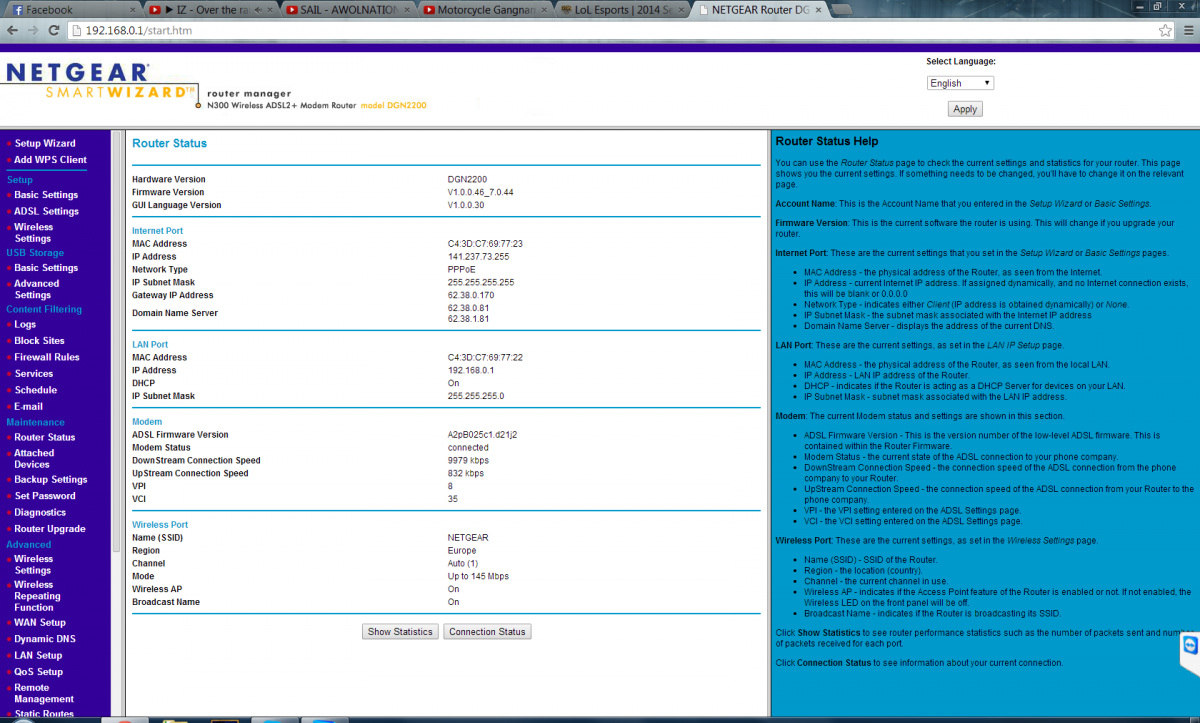Open Advanced Settings under USB Storage

(x=36, y=289)
